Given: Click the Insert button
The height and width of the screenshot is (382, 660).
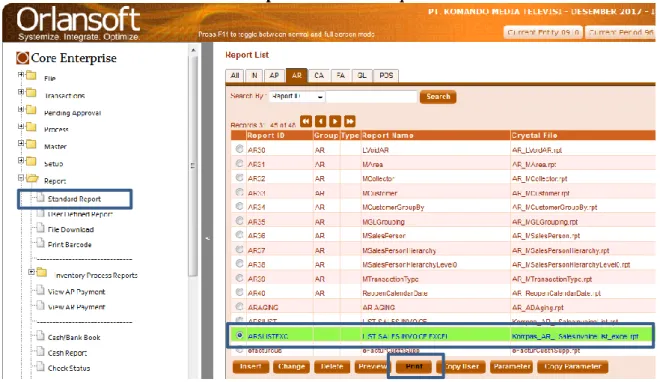Looking at the screenshot, I should pyautogui.click(x=251, y=367).
